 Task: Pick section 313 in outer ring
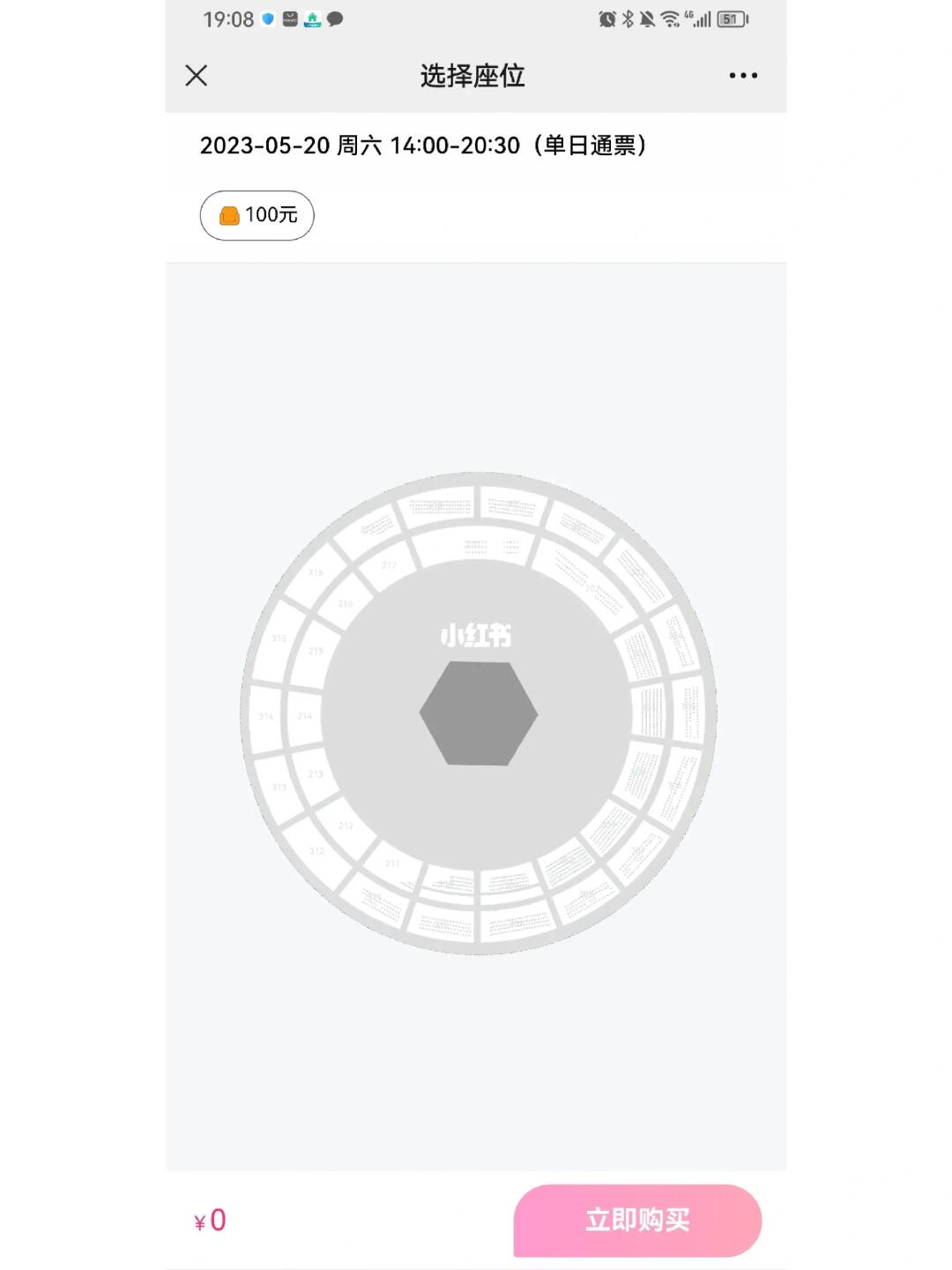point(279,787)
